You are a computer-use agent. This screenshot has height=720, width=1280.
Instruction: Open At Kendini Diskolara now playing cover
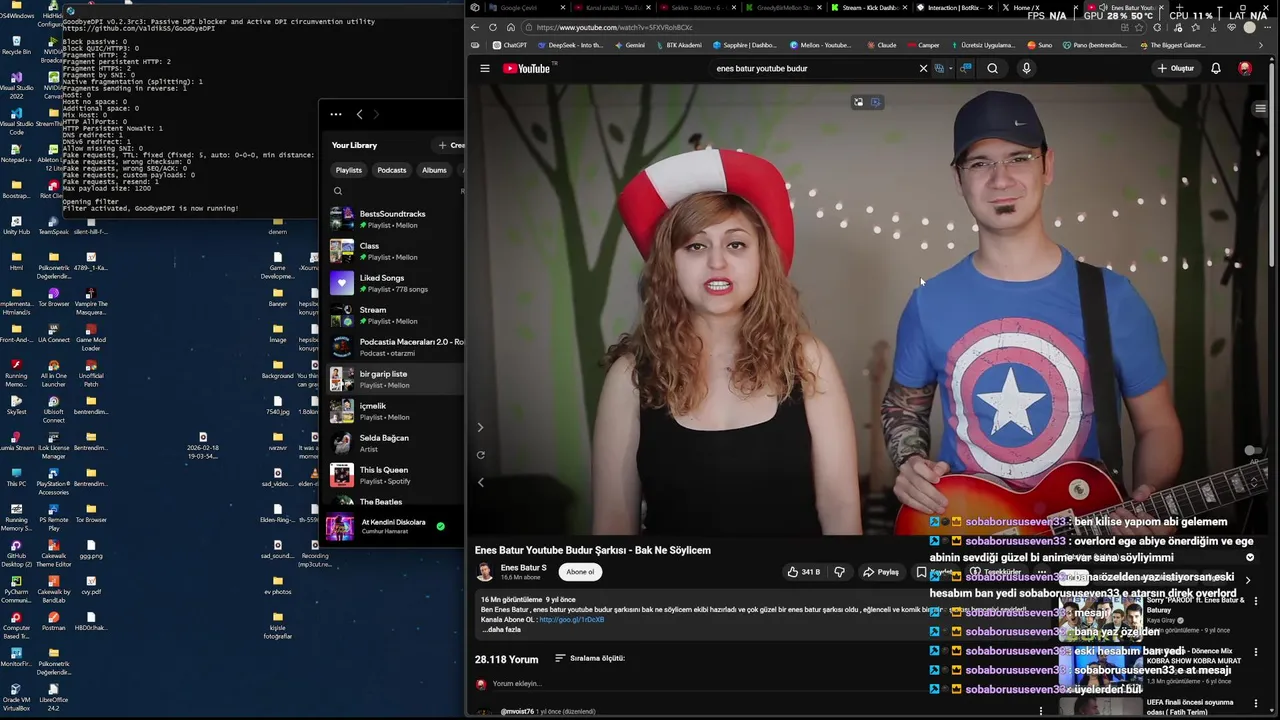click(340, 527)
